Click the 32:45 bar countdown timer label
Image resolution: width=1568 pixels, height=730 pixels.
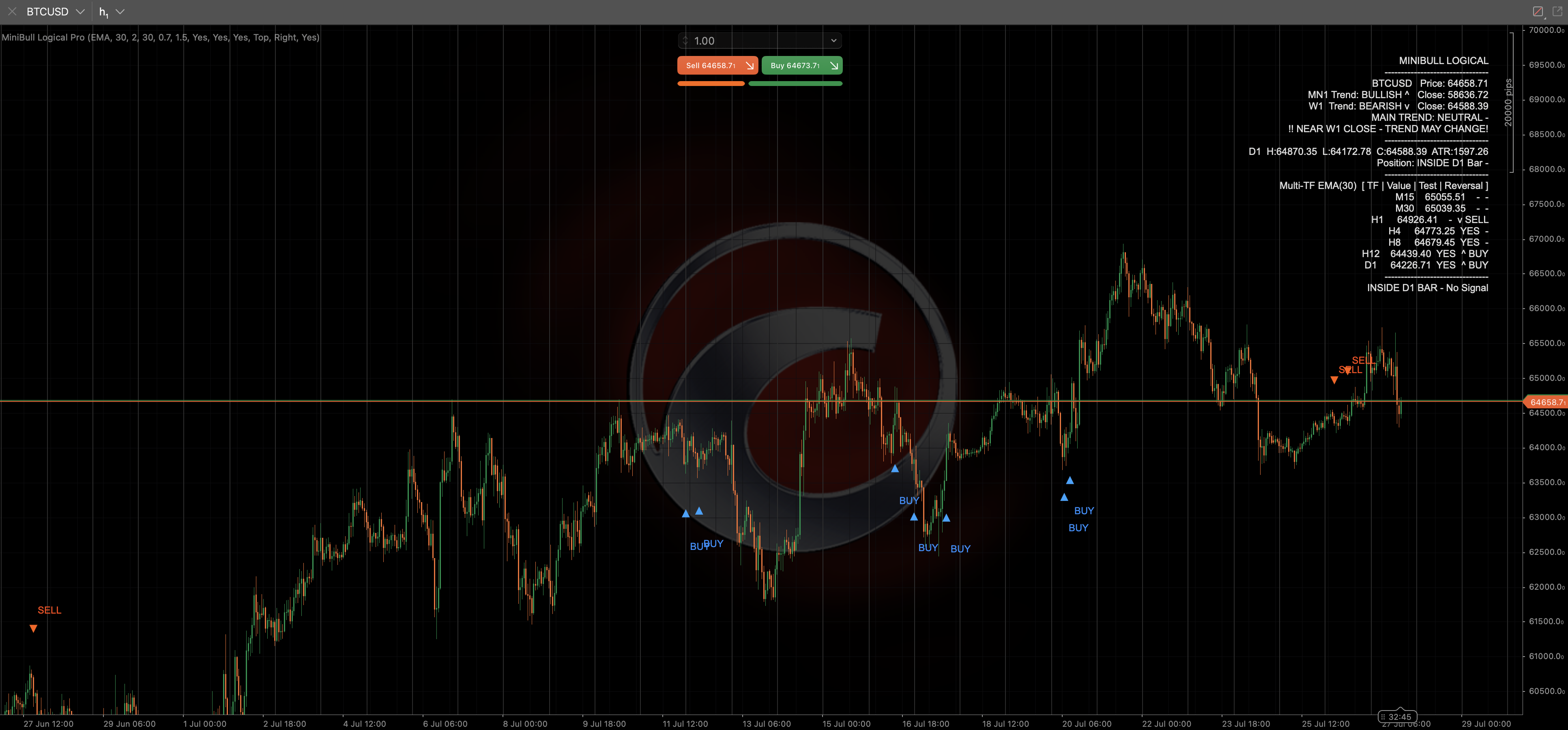click(x=1398, y=717)
